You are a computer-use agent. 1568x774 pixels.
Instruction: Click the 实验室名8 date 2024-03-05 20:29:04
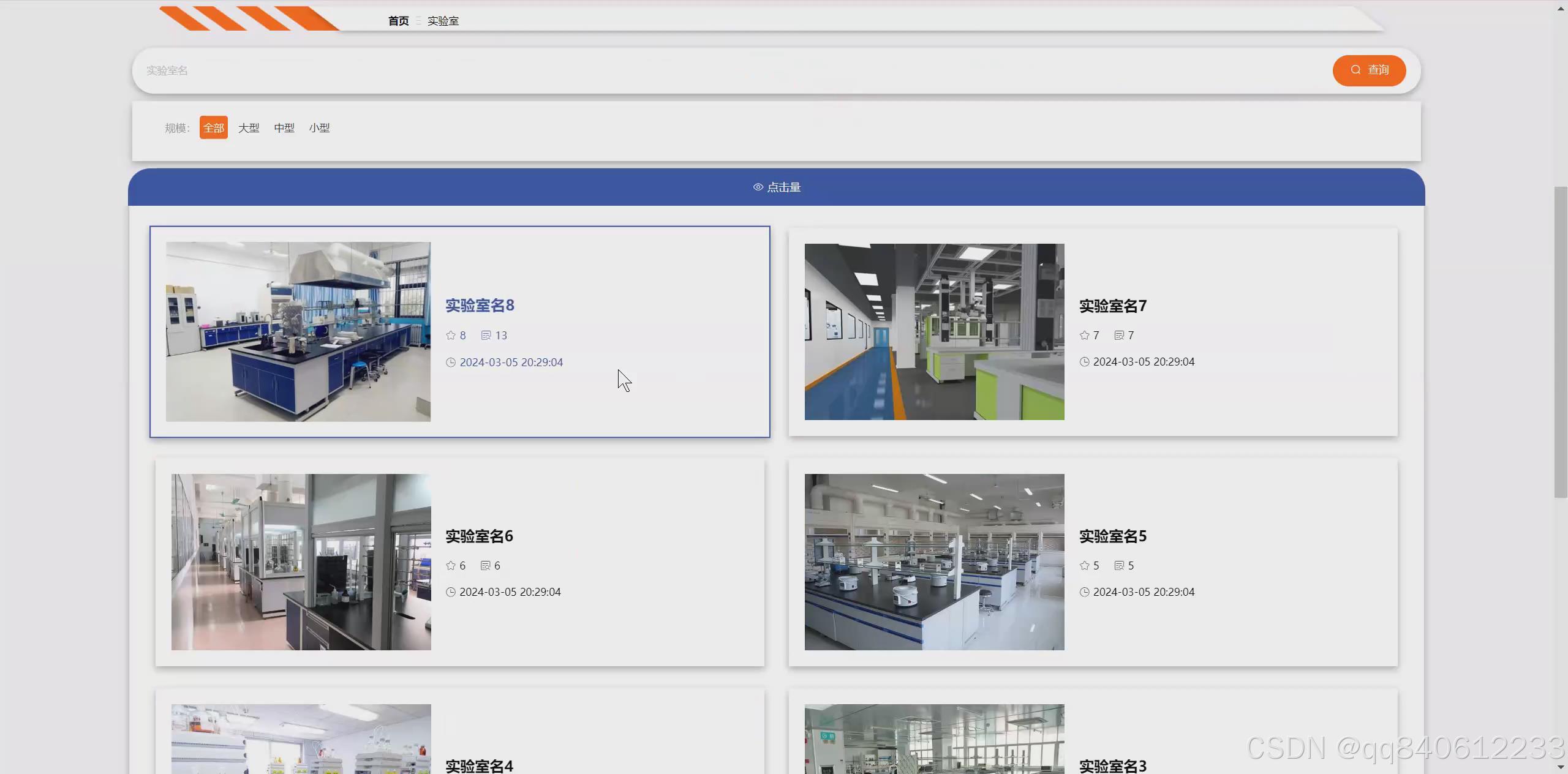tap(511, 362)
